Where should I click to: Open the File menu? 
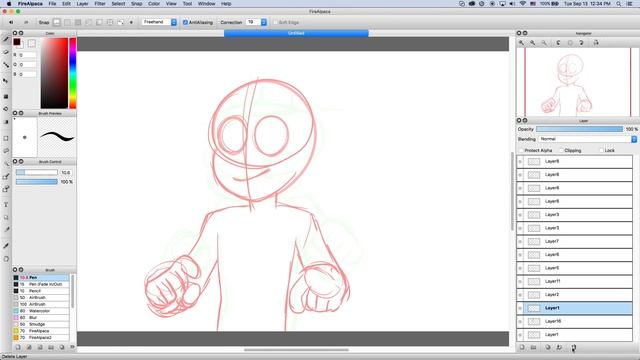pos(53,4)
